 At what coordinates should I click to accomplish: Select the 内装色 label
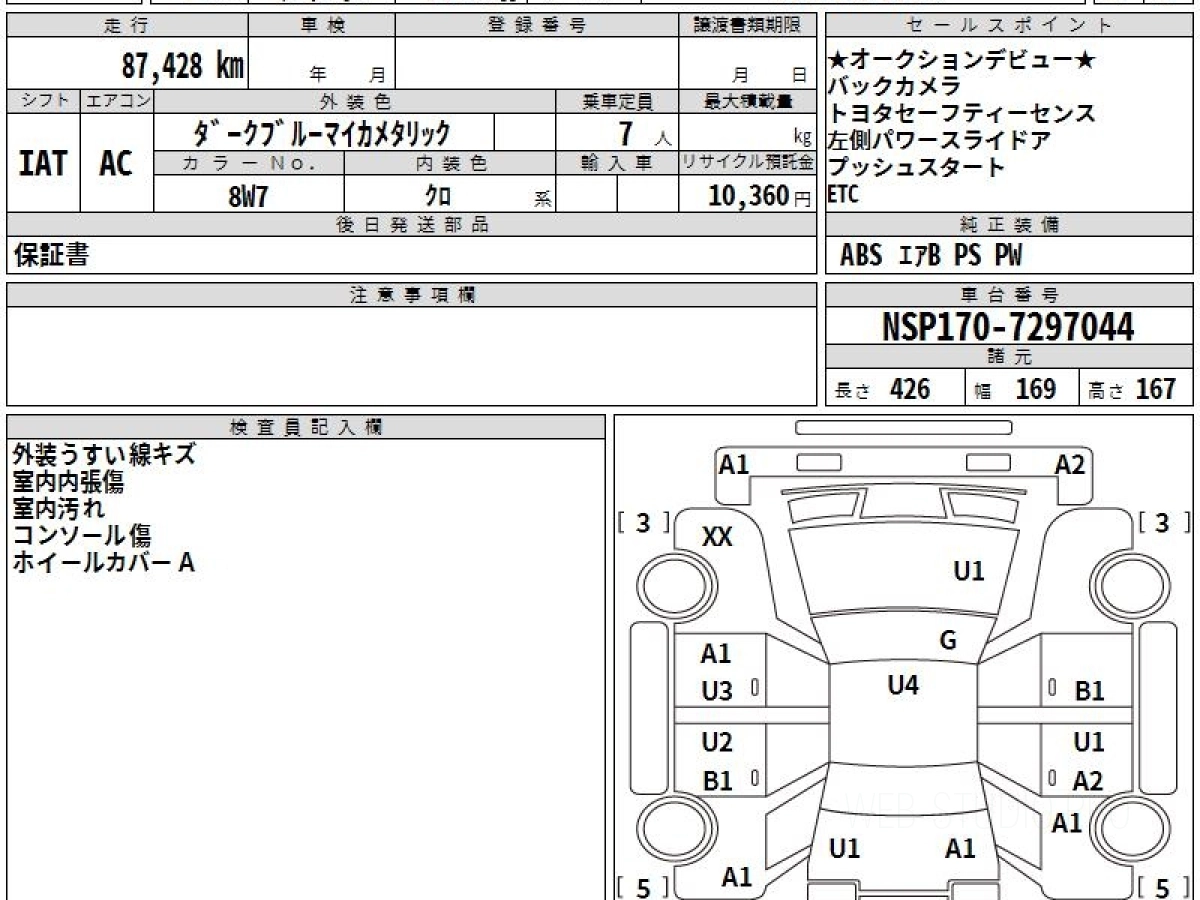(x=450, y=163)
